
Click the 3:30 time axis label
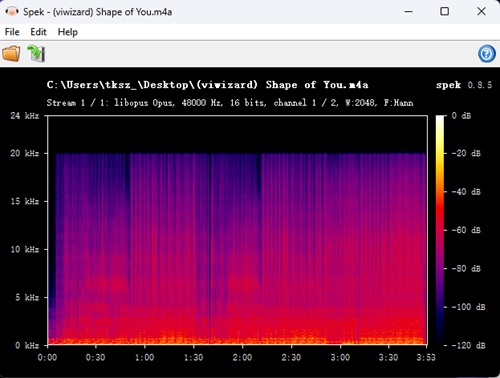[x=389, y=358]
